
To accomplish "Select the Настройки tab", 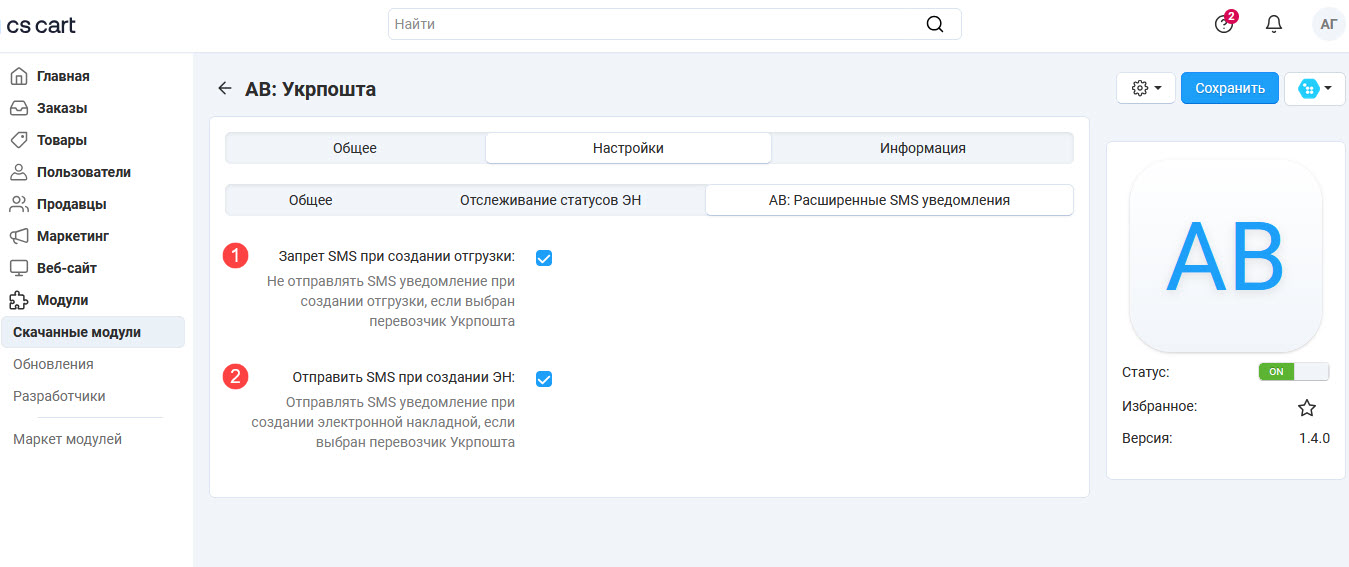I will (x=628, y=148).
